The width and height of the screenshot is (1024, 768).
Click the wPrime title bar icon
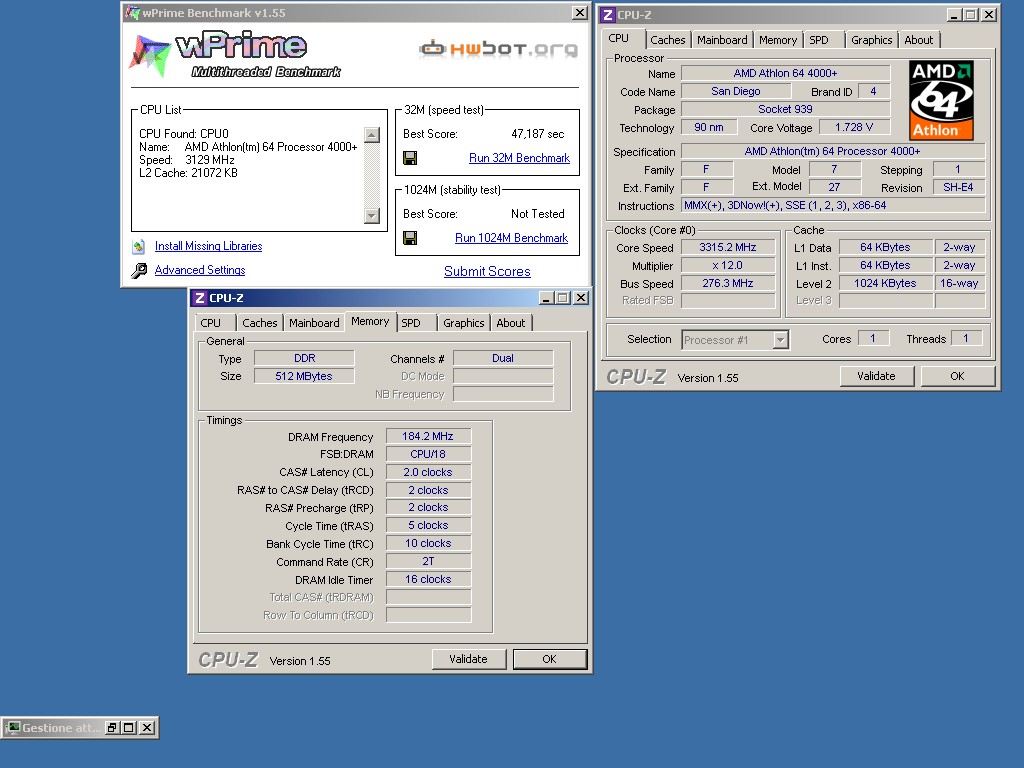tap(133, 12)
